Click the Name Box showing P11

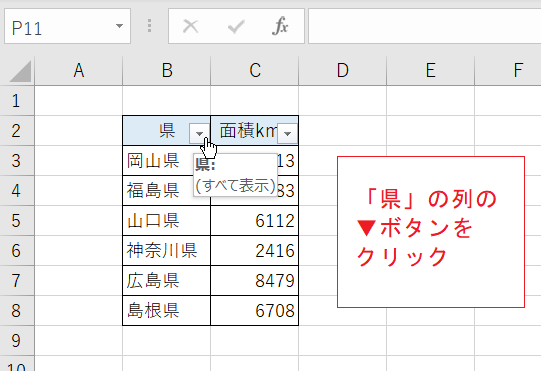point(68,26)
